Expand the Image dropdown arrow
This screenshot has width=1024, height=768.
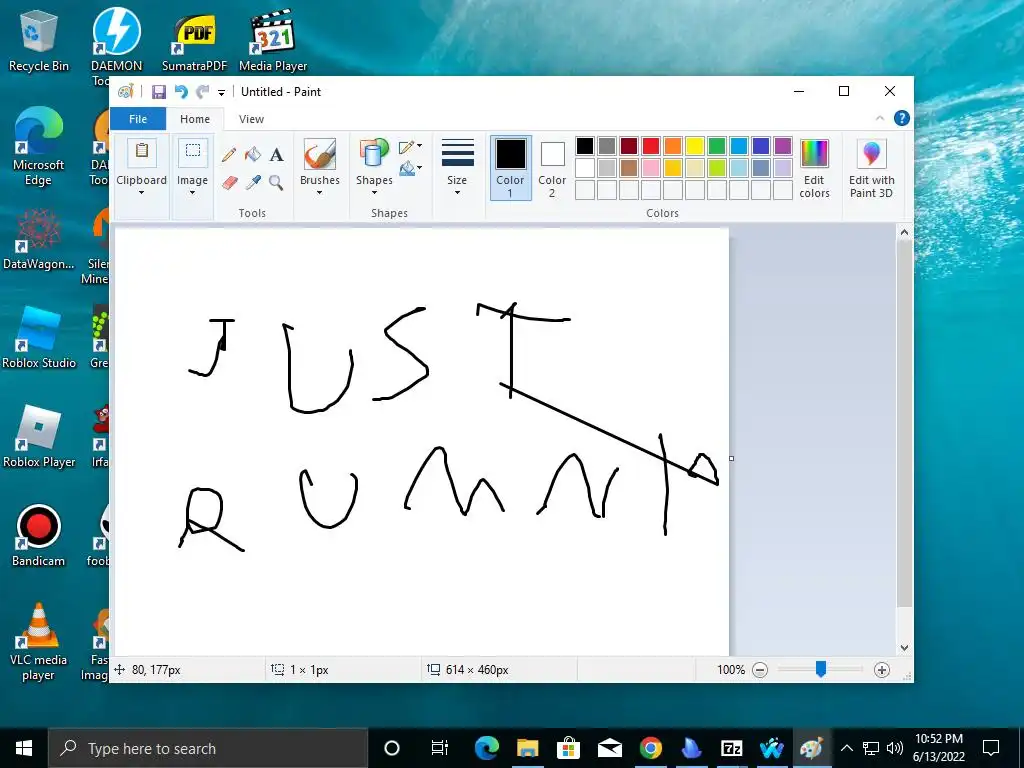[x=193, y=193]
